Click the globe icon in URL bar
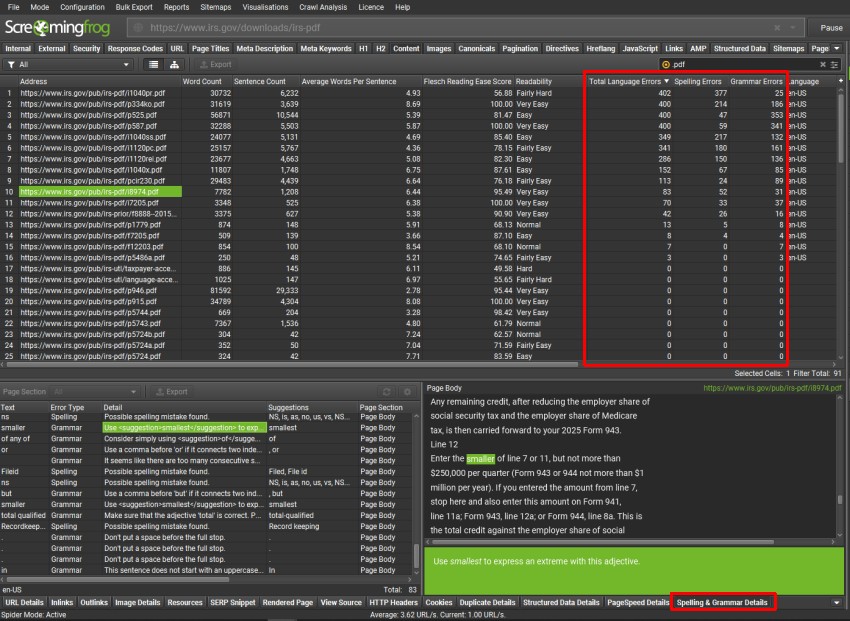Image resolution: width=850 pixels, height=621 pixels. (x=138, y=28)
